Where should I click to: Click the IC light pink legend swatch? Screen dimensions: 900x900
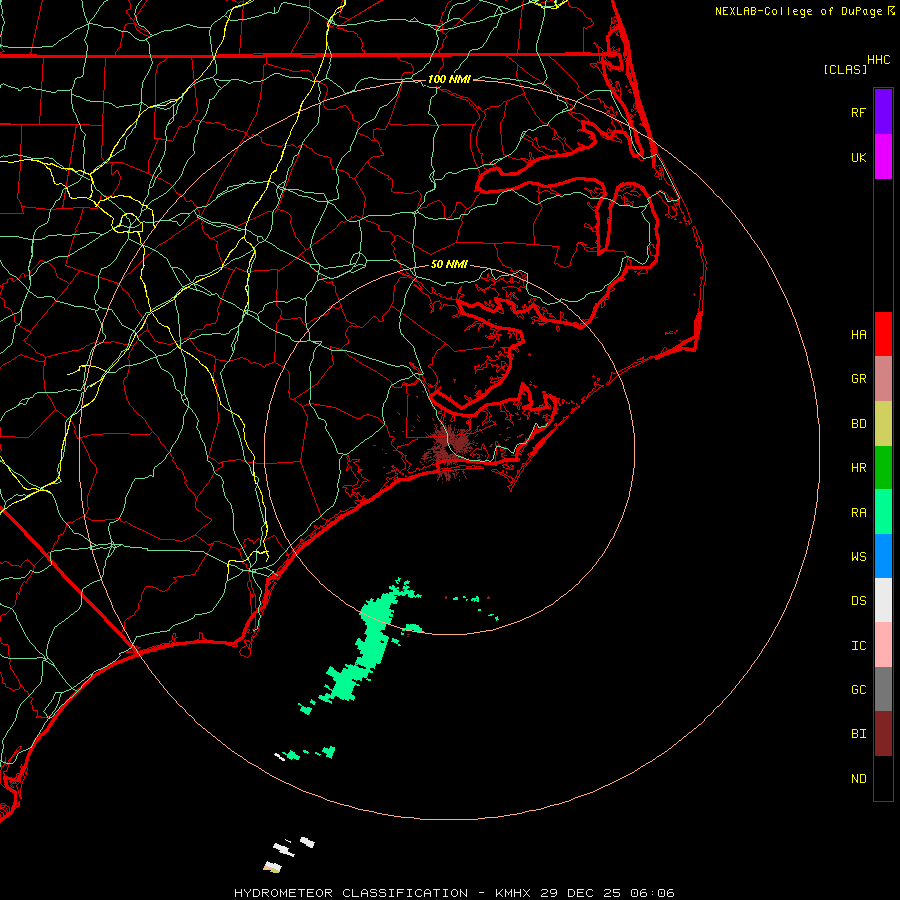[883, 645]
